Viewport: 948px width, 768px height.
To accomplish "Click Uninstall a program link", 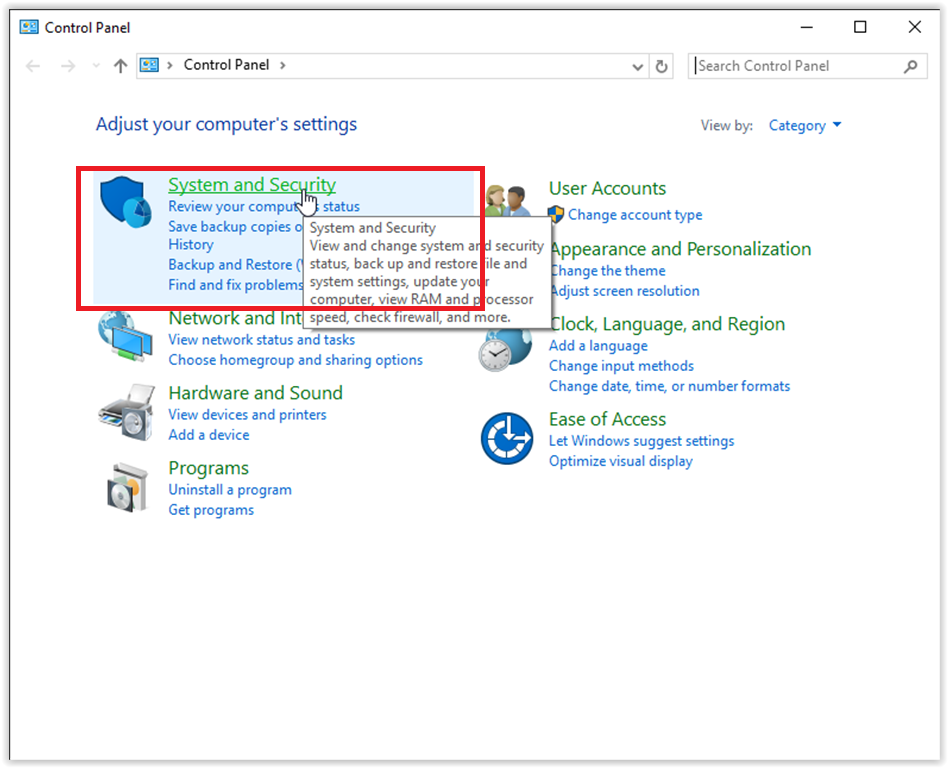I will pyautogui.click(x=230, y=489).
